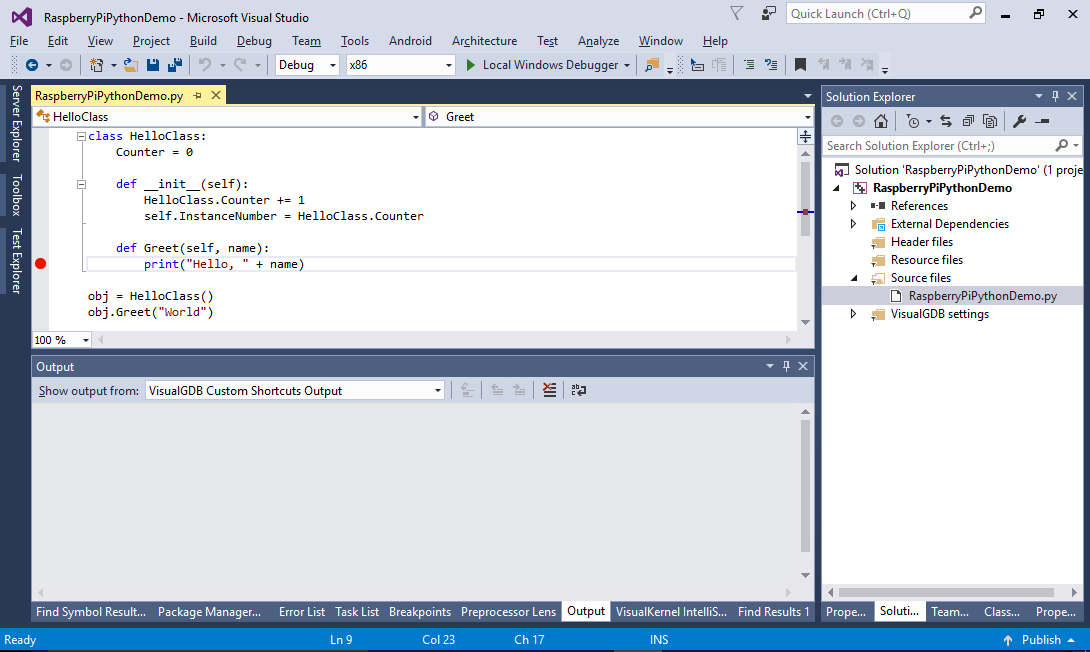The height and width of the screenshot is (652, 1090).
Task: Click the Comment Selection toolbar icon
Action: [x=749, y=65]
